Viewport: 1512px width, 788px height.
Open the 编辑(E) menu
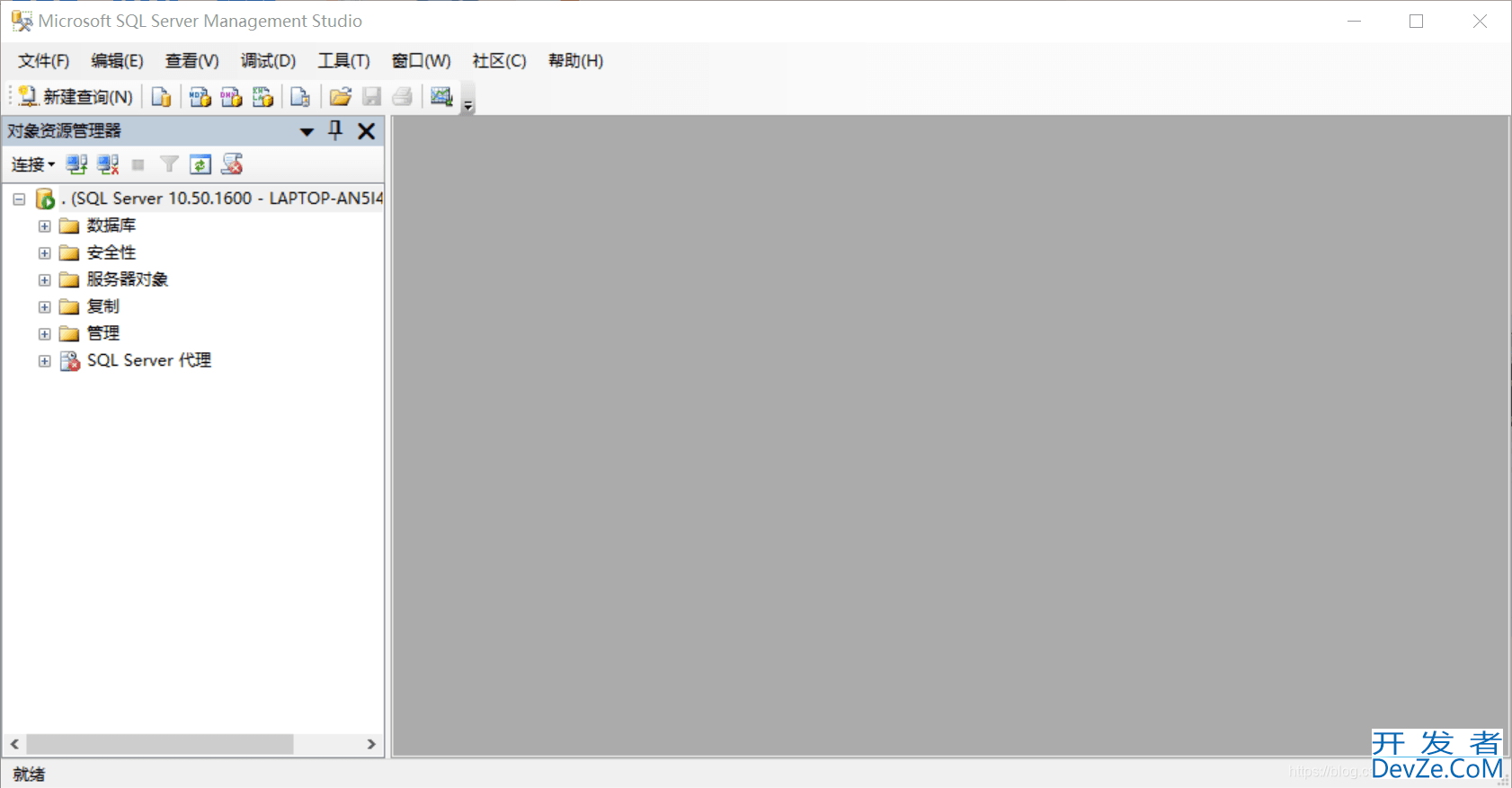tap(117, 60)
